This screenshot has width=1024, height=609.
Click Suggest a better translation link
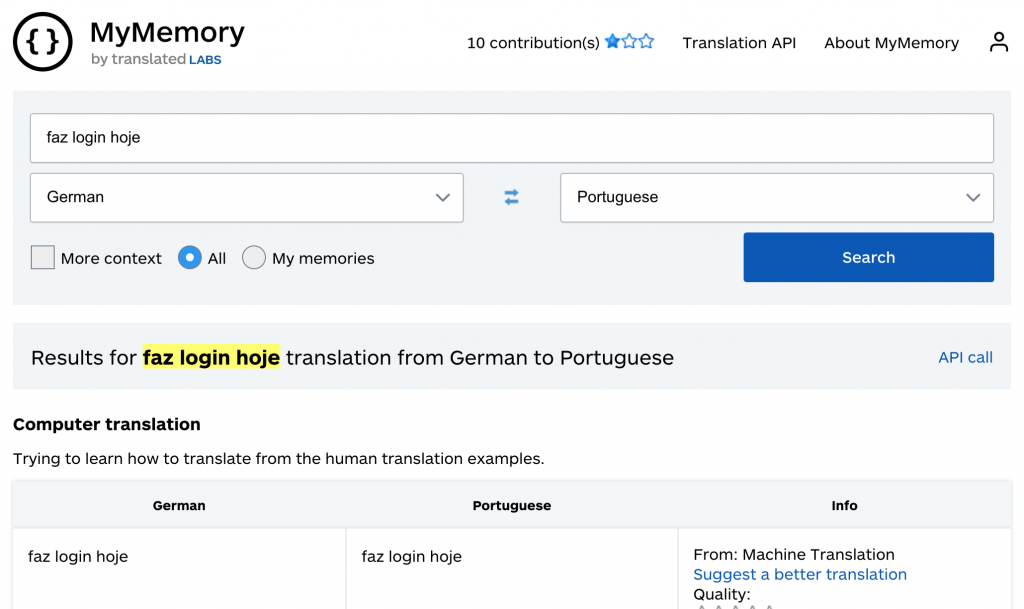click(800, 574)
